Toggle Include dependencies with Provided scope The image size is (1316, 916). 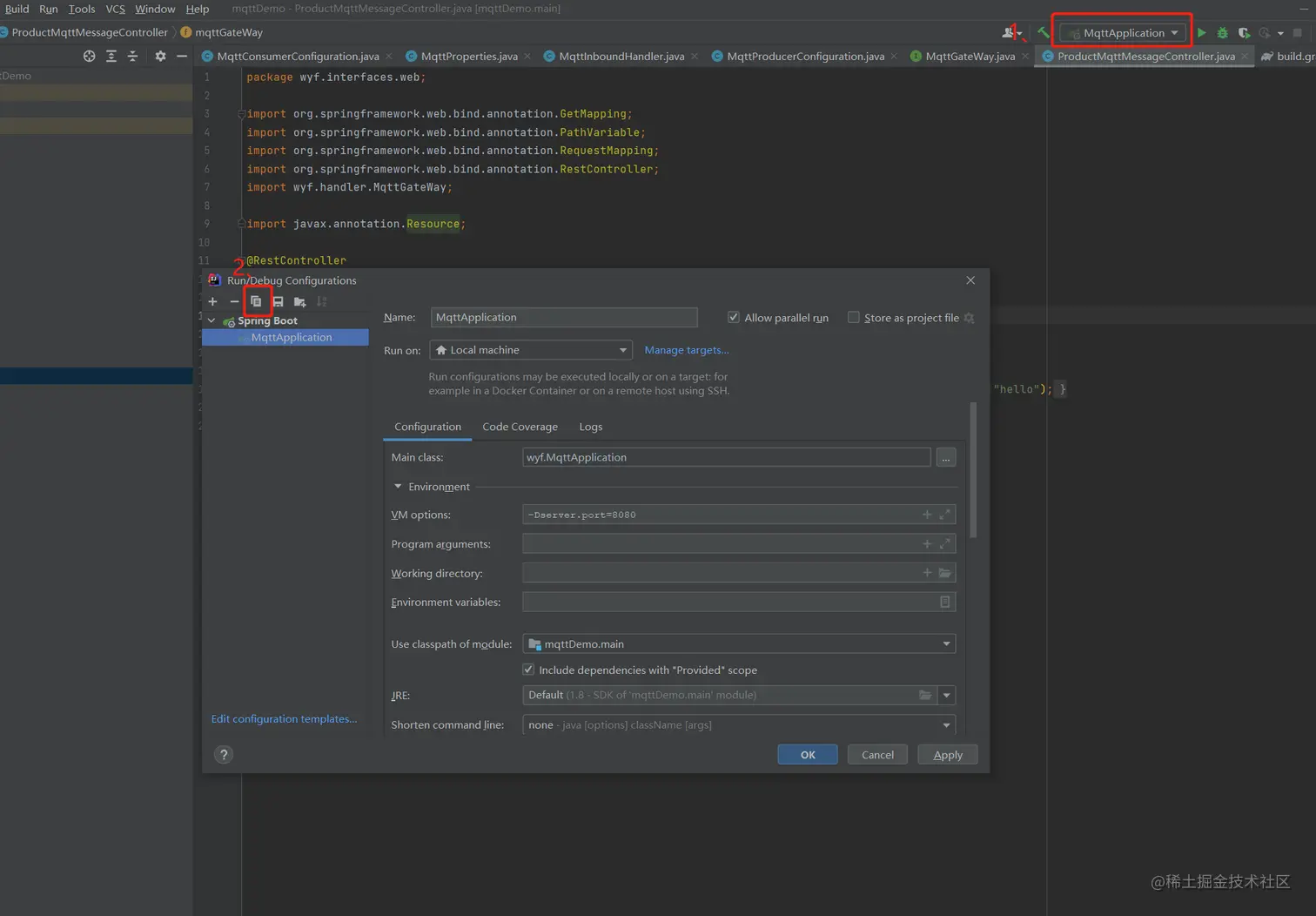click(x=528, y=670)
